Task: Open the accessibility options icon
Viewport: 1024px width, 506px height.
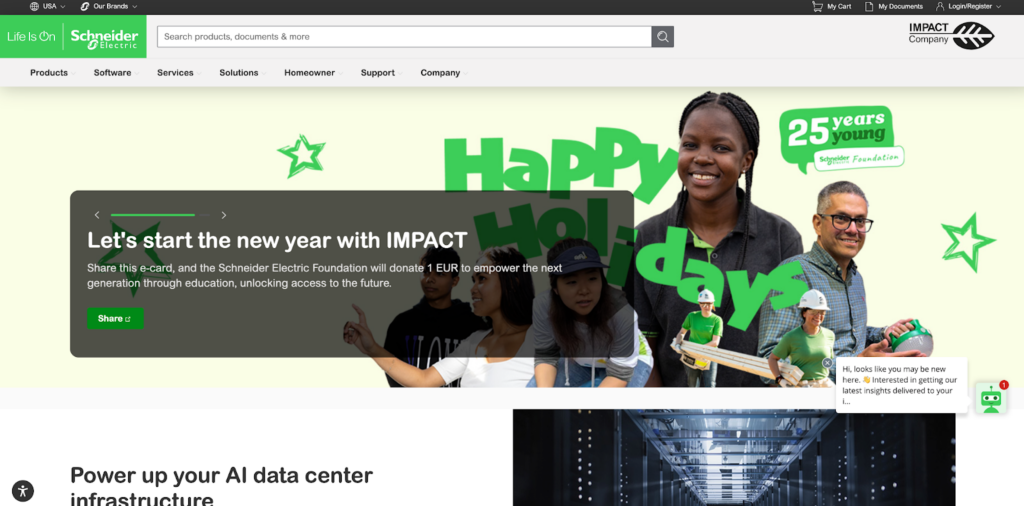Action: (23, 490)
